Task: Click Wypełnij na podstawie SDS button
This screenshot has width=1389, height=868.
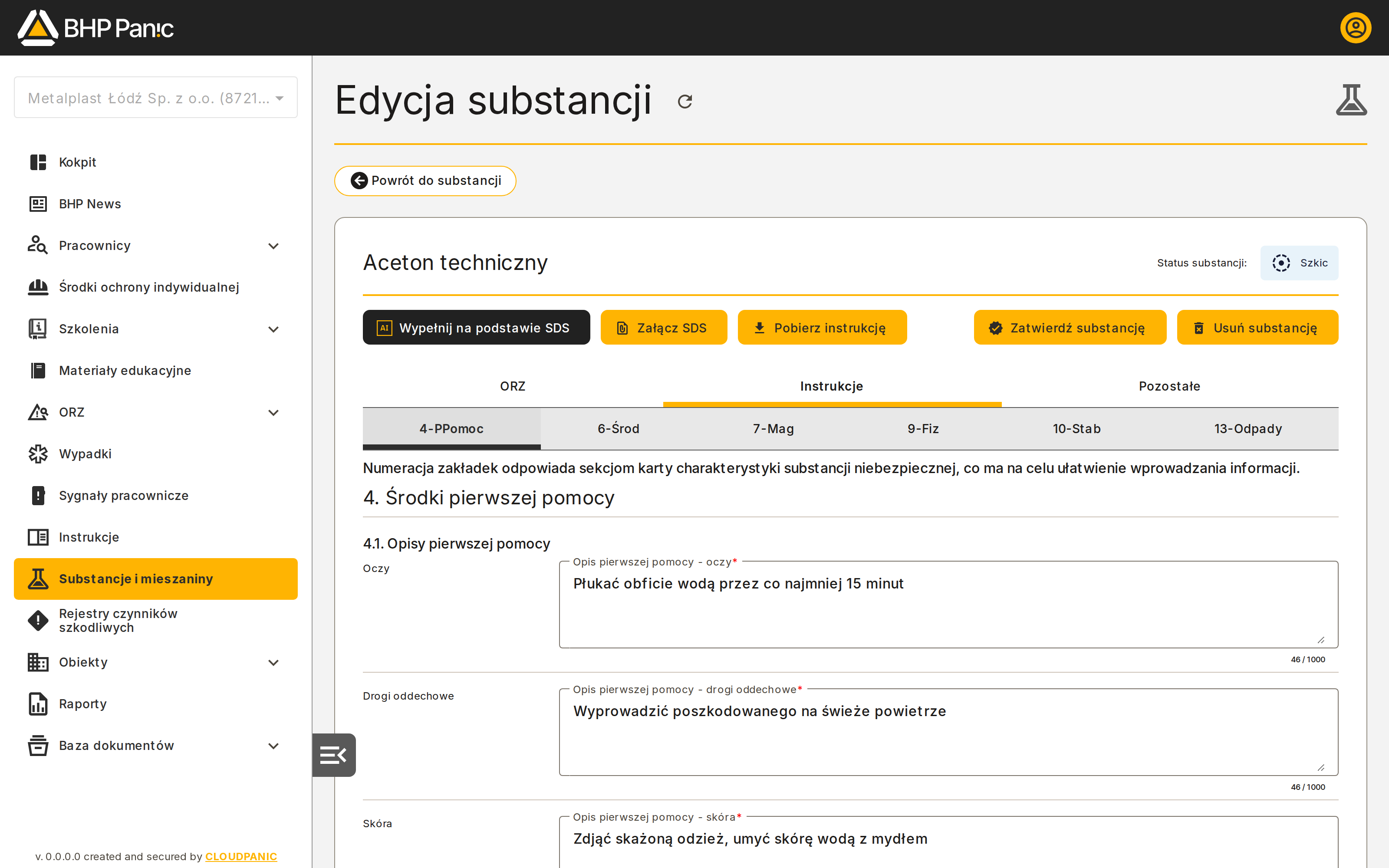Action: (477, 327)
